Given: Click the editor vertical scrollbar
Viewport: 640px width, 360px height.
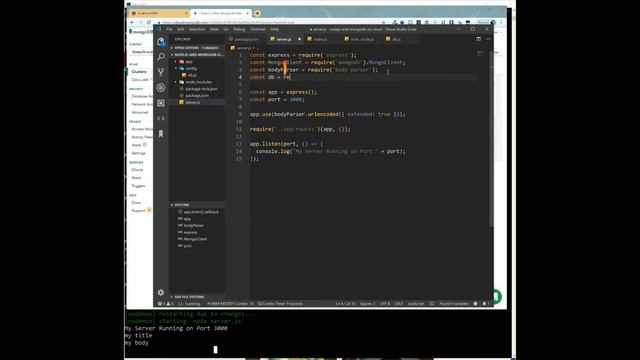Looking at the screenshot, I should [491, 139].
